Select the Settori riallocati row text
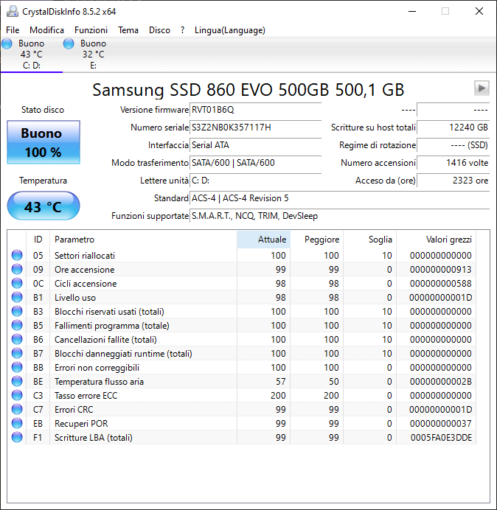497x510 pixels. [x=85, y=256]
